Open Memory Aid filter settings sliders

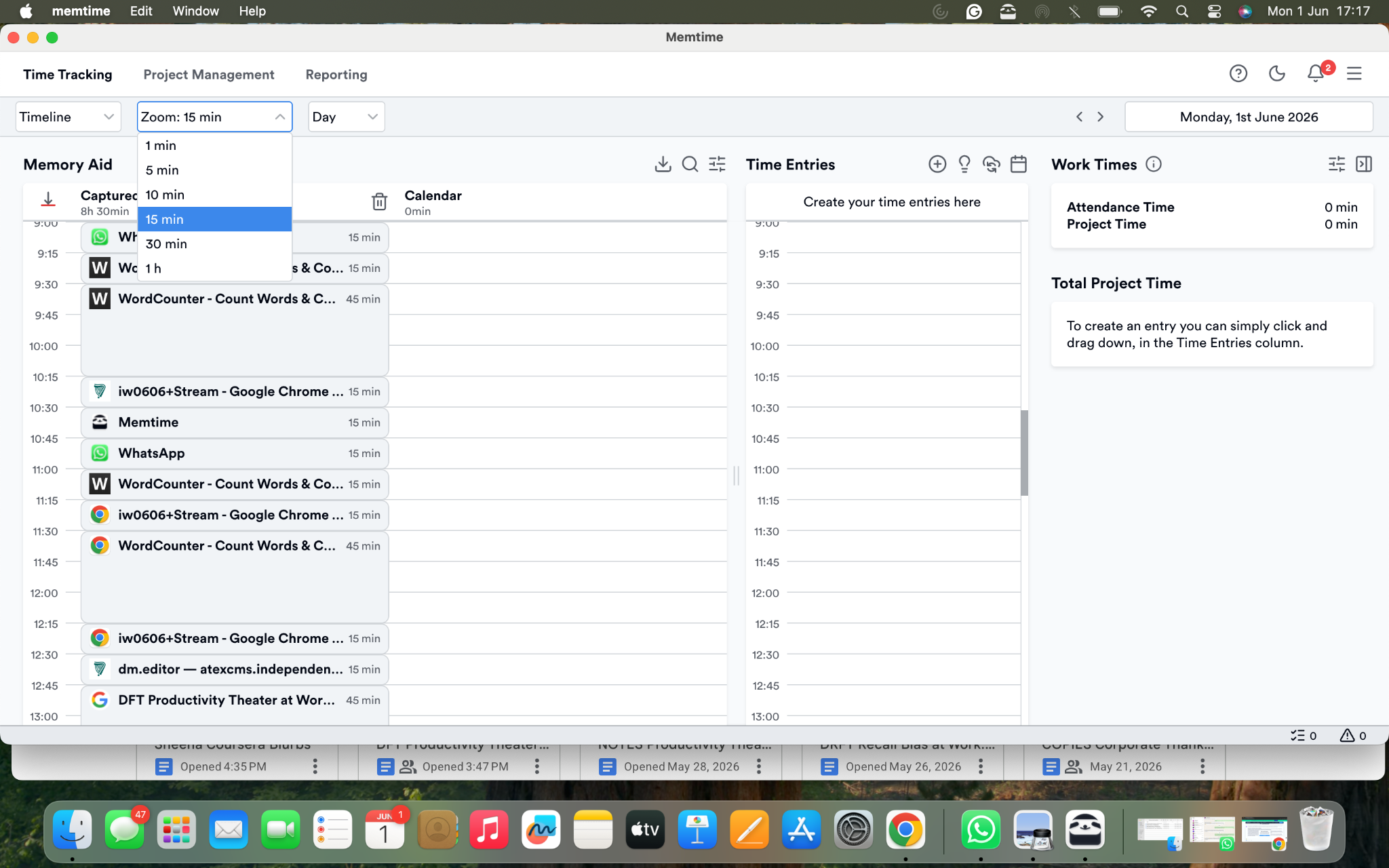(717, 164)
